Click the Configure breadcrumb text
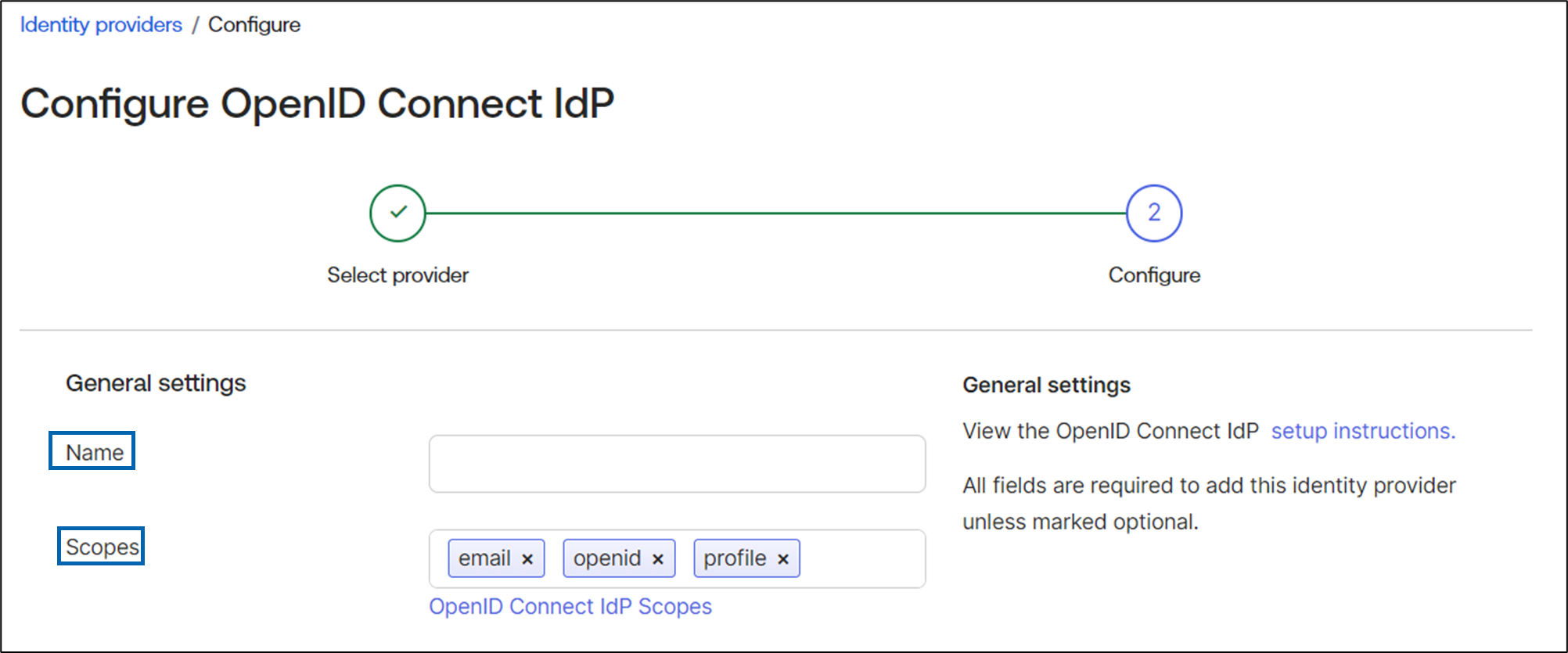The width and height of the screenshot is (1568, 653). point(254,25)
